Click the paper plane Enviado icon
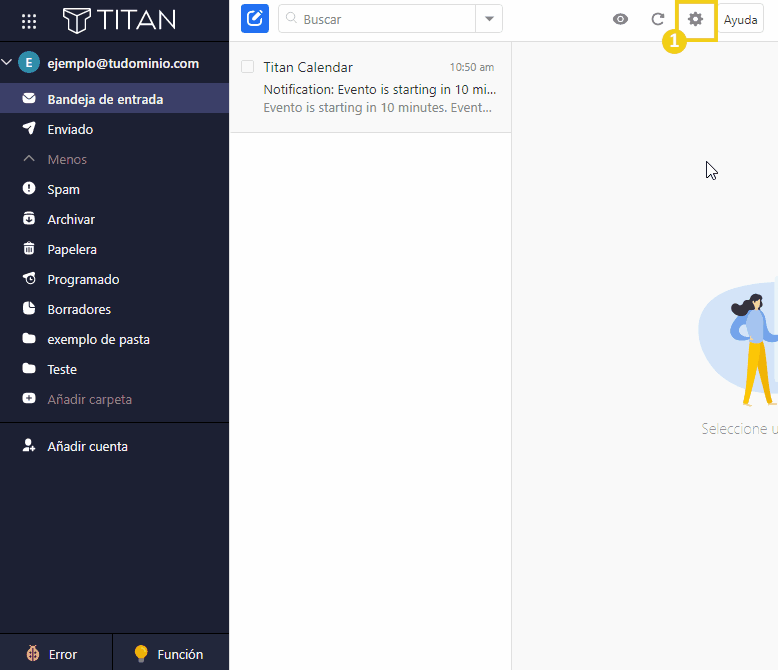778x670 pixels. coord(29,128)
